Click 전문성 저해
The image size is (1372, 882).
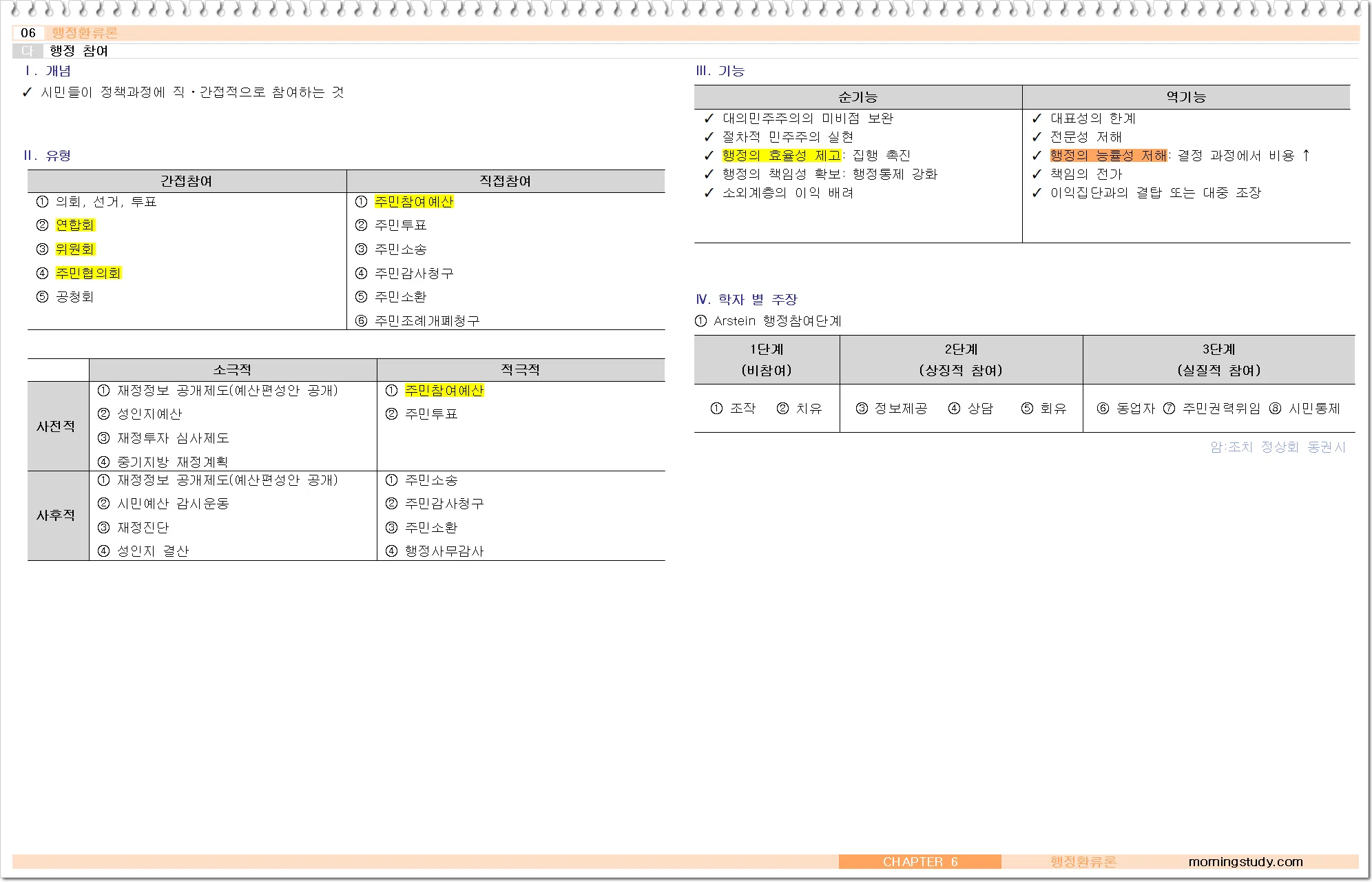coord(1086,137)
